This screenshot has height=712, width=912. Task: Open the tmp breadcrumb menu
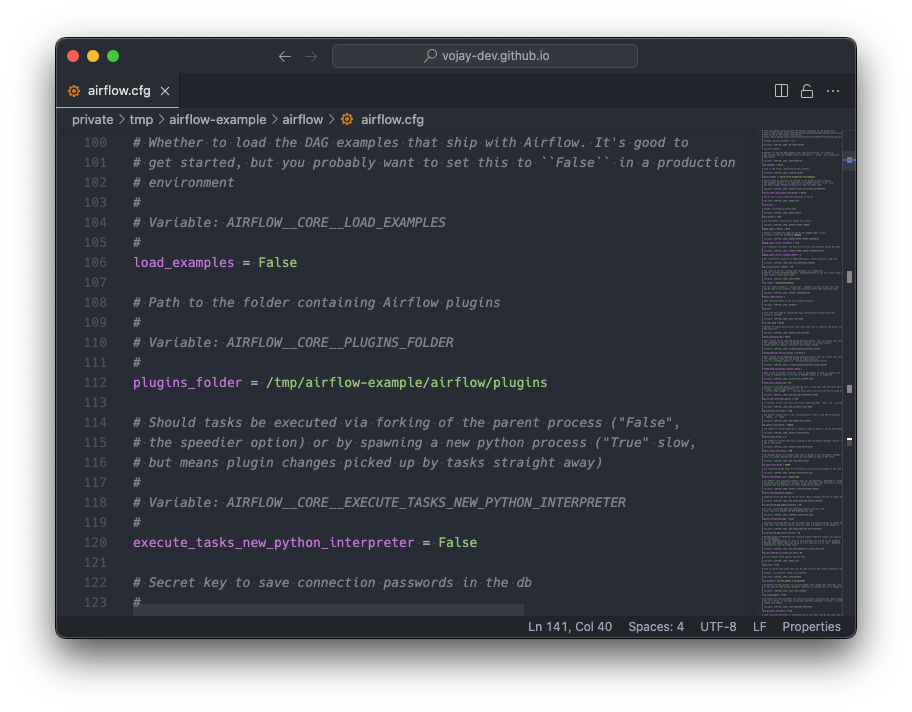click(141, 118)
